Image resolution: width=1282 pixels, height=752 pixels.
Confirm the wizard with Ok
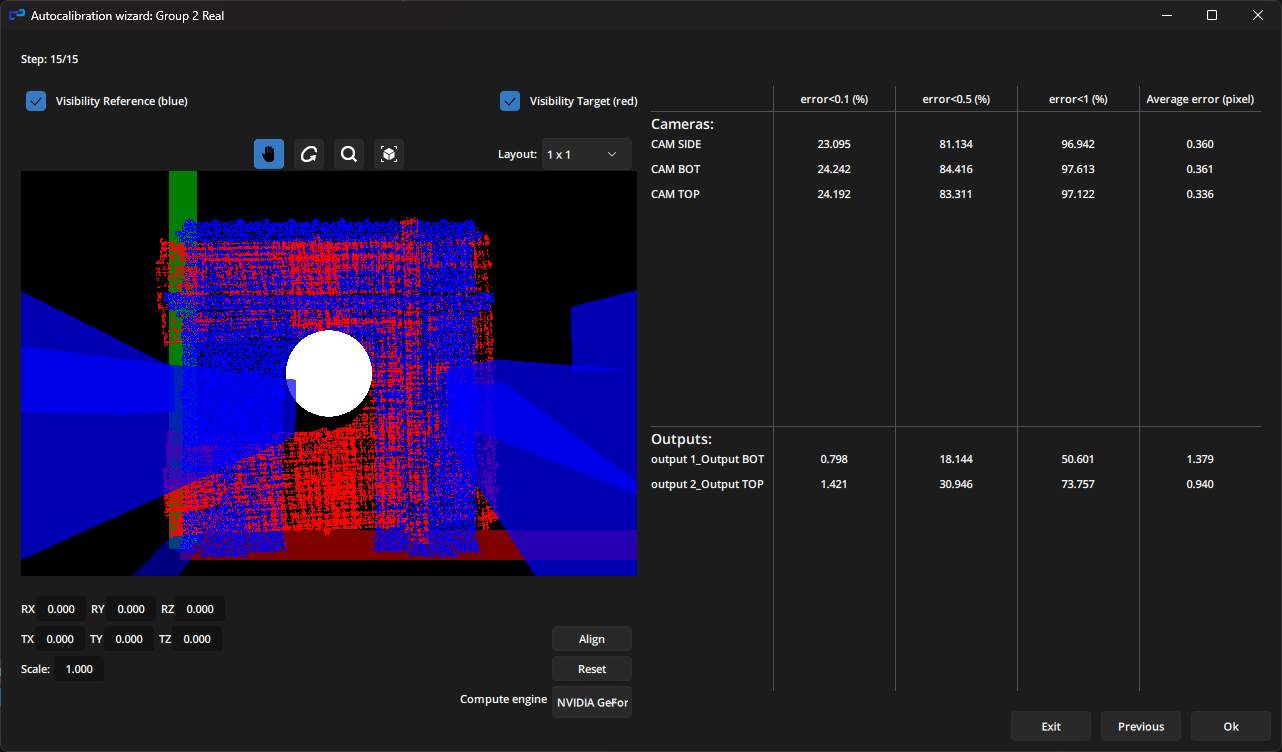[1230, 726]
